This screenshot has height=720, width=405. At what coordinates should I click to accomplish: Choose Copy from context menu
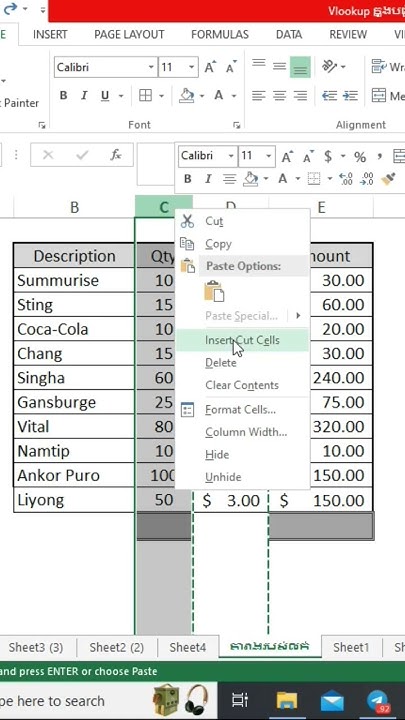coord(242,244)
